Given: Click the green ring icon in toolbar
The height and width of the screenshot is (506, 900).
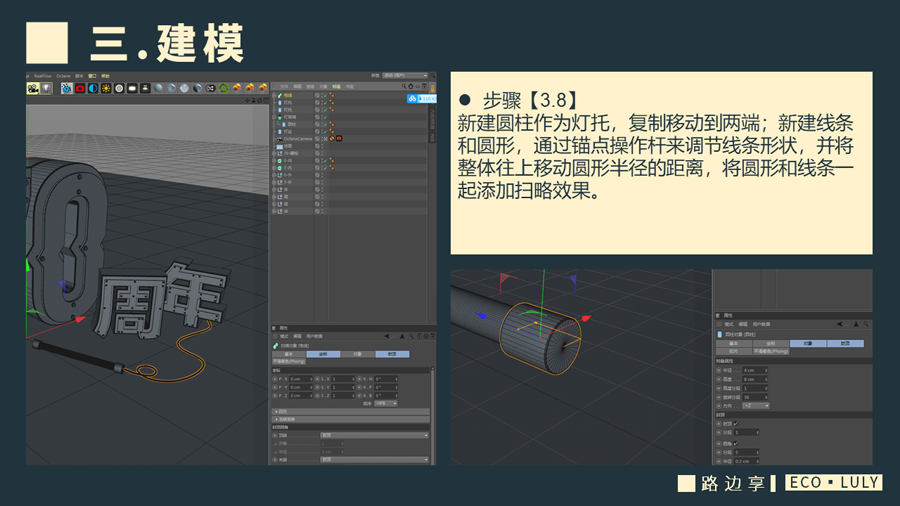Looking at the screenshot, I should click(x=224, y=88).
